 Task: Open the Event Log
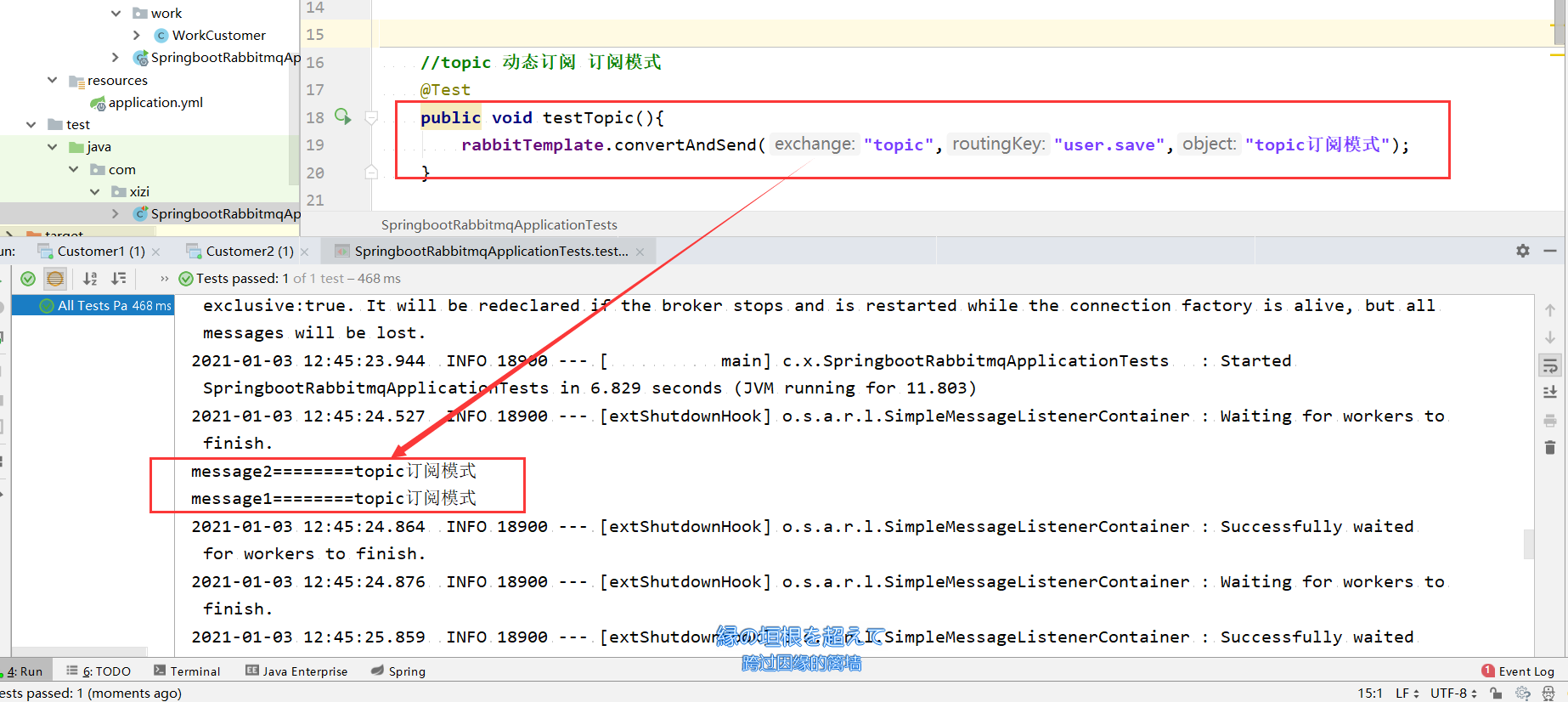click(1518, 671)
